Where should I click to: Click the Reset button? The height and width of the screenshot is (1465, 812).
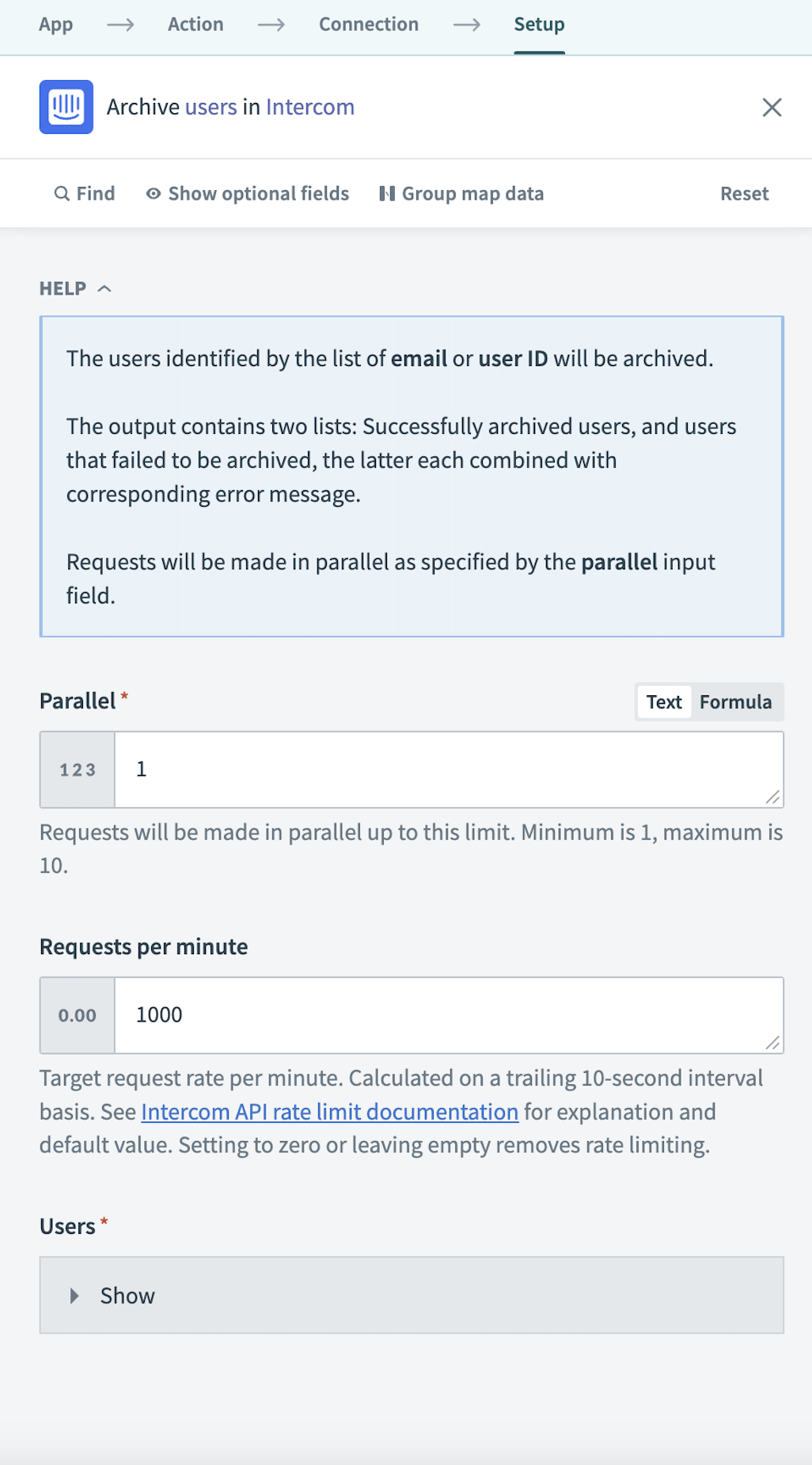coord(743,192)
